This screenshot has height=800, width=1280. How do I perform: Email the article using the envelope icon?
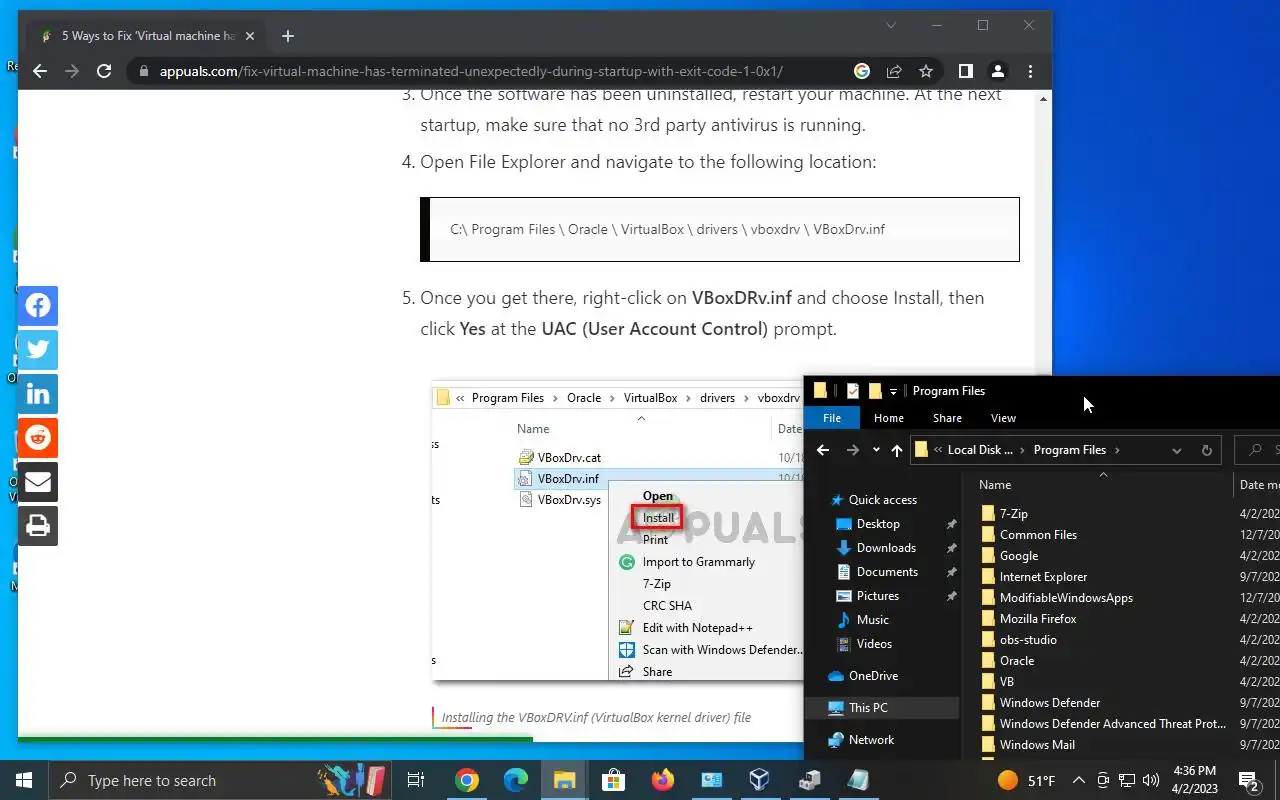(x=38, y=482)
